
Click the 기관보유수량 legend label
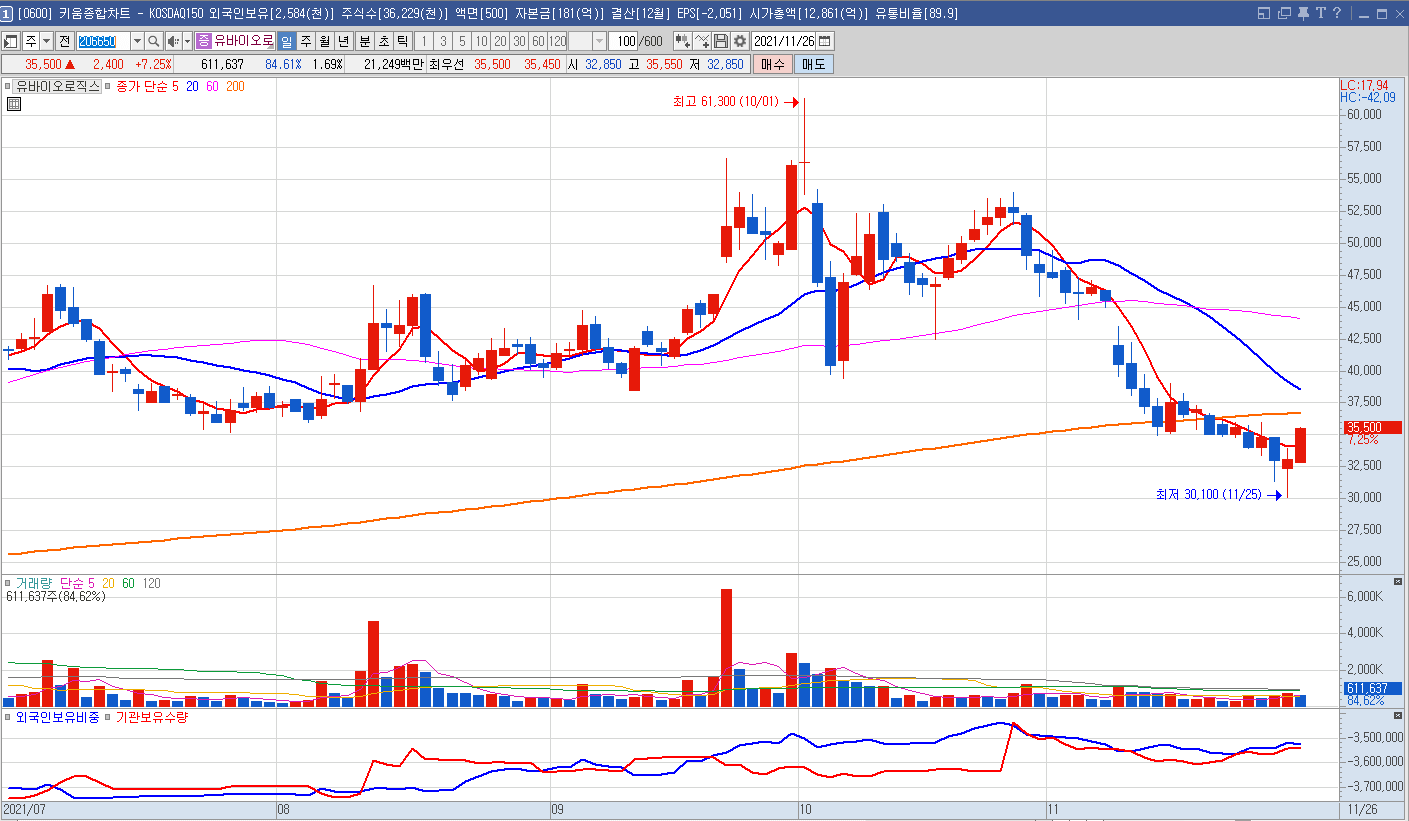(152, 717)
